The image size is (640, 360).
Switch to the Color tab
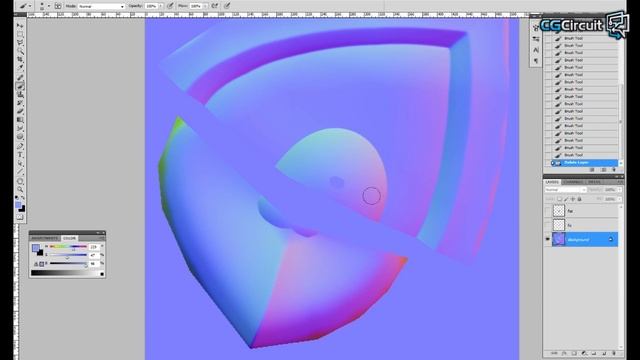click(x=69, y=238)
